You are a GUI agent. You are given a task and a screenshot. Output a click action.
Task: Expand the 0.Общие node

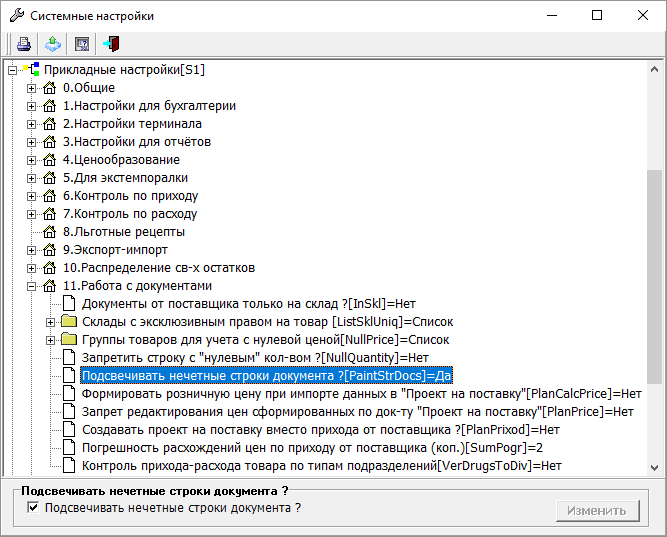coord(31,88)
